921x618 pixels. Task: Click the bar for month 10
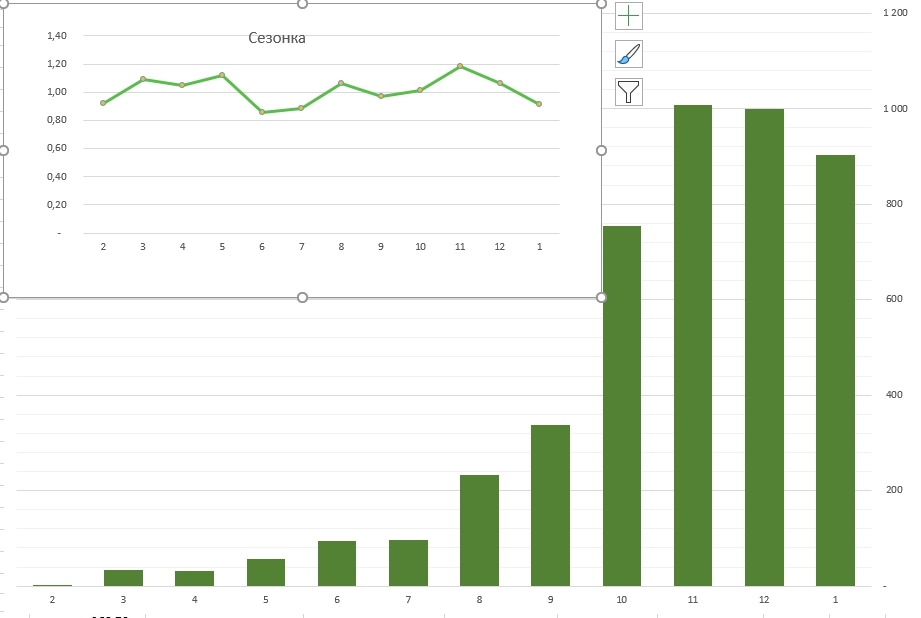[x=621, y=406]
